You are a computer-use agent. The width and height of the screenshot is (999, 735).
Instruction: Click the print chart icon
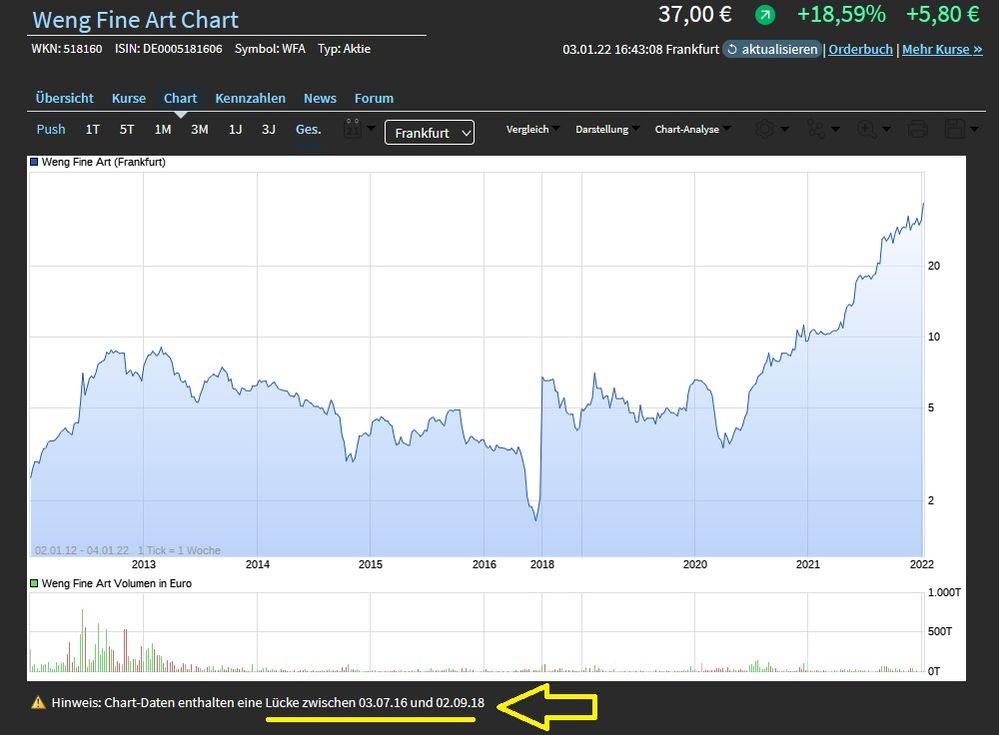coord(917,129)
